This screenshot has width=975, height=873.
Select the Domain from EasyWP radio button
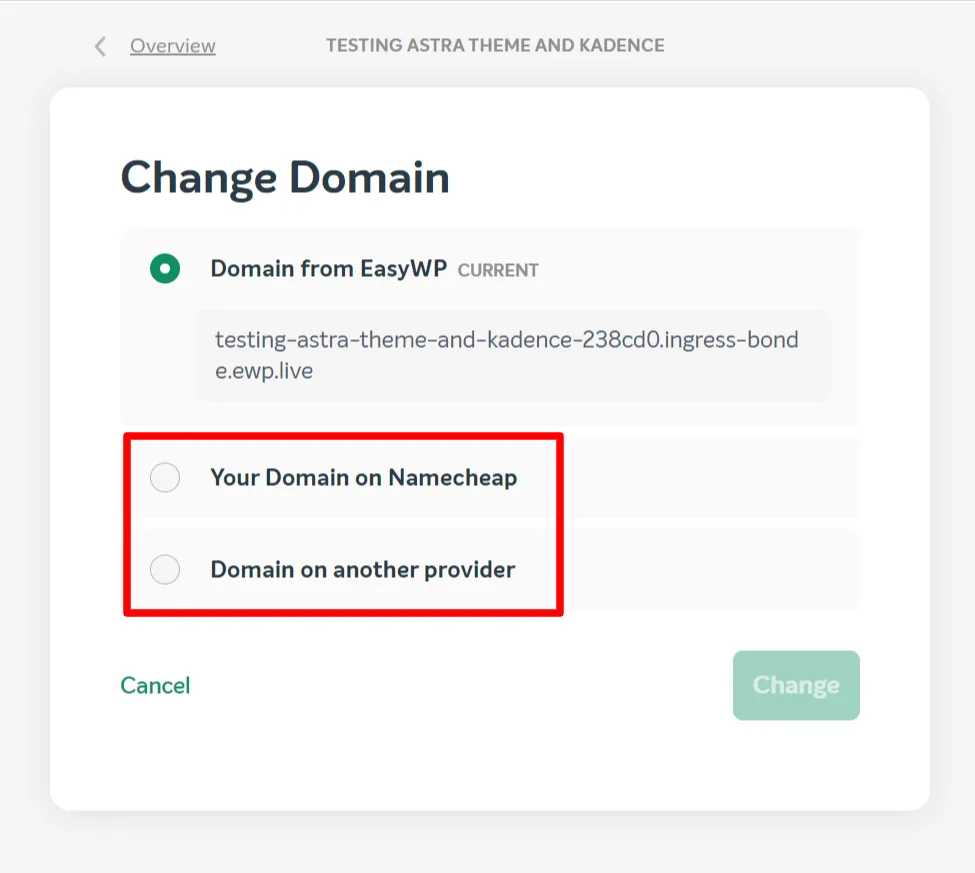coord(164,268)
